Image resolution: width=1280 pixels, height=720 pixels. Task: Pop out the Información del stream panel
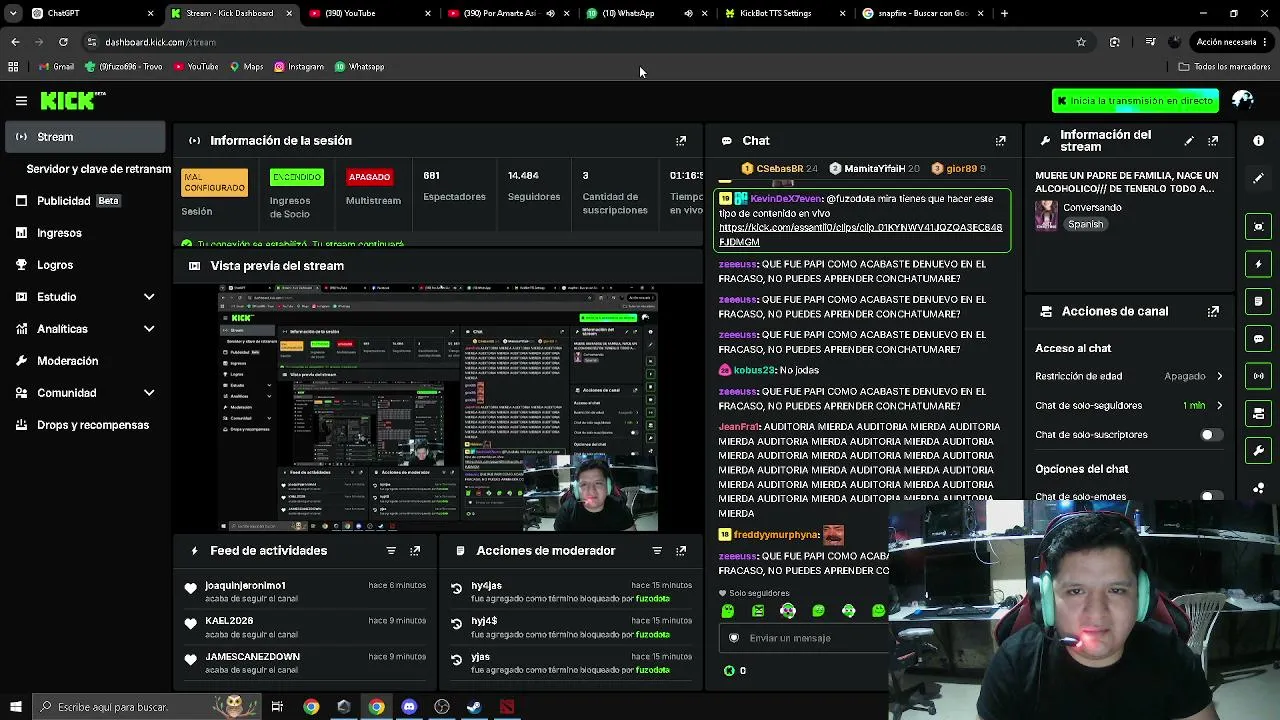tap(1213, 141)
